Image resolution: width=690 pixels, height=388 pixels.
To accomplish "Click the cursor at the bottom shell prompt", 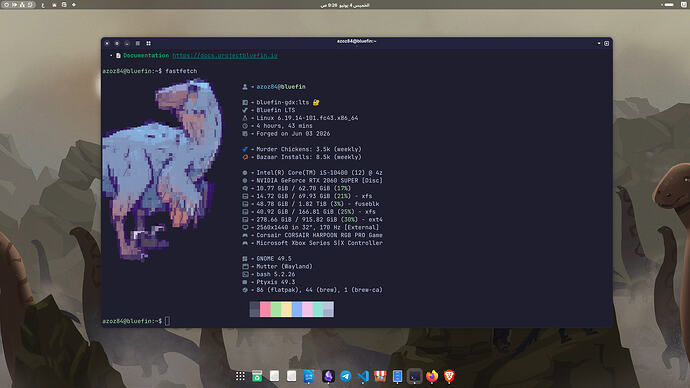I will pyautogui.click(x=167, y=321).
